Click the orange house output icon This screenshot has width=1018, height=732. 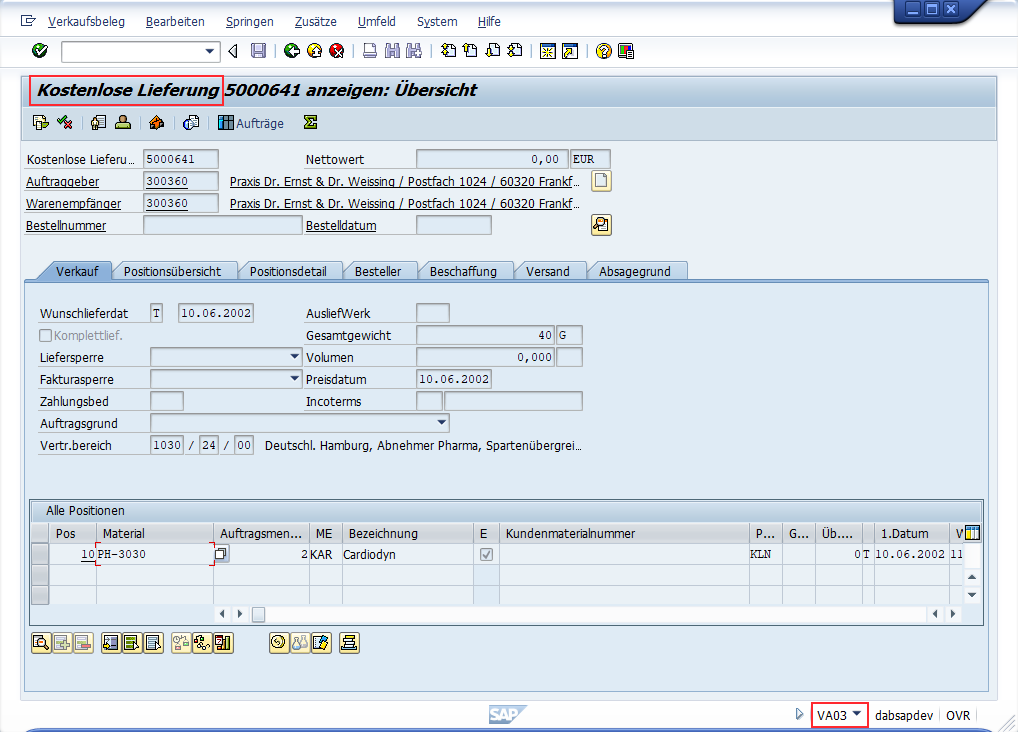(156, 122)
